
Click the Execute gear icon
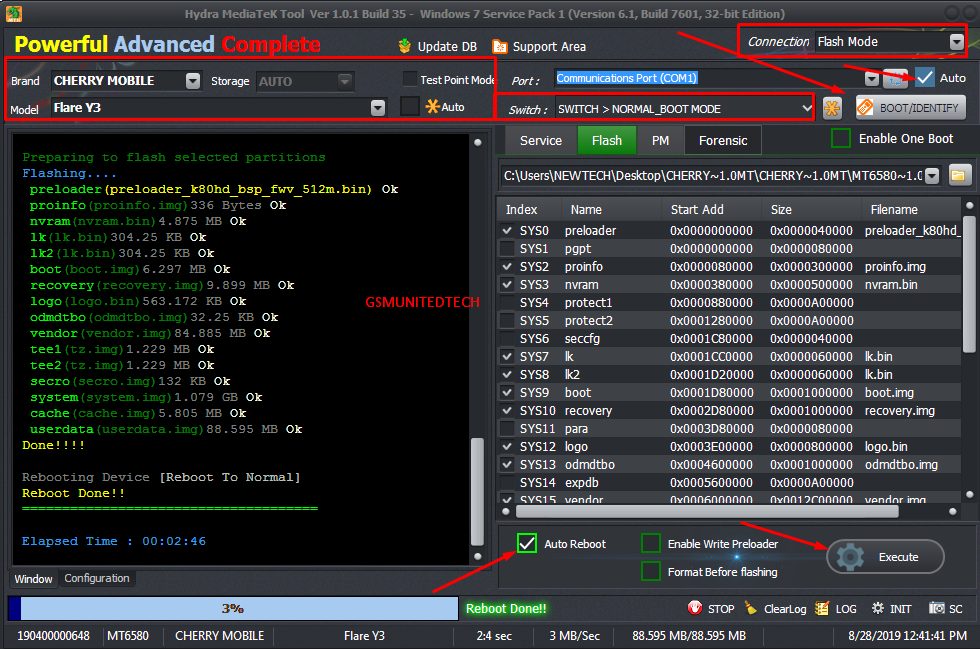tap(850, 556)
